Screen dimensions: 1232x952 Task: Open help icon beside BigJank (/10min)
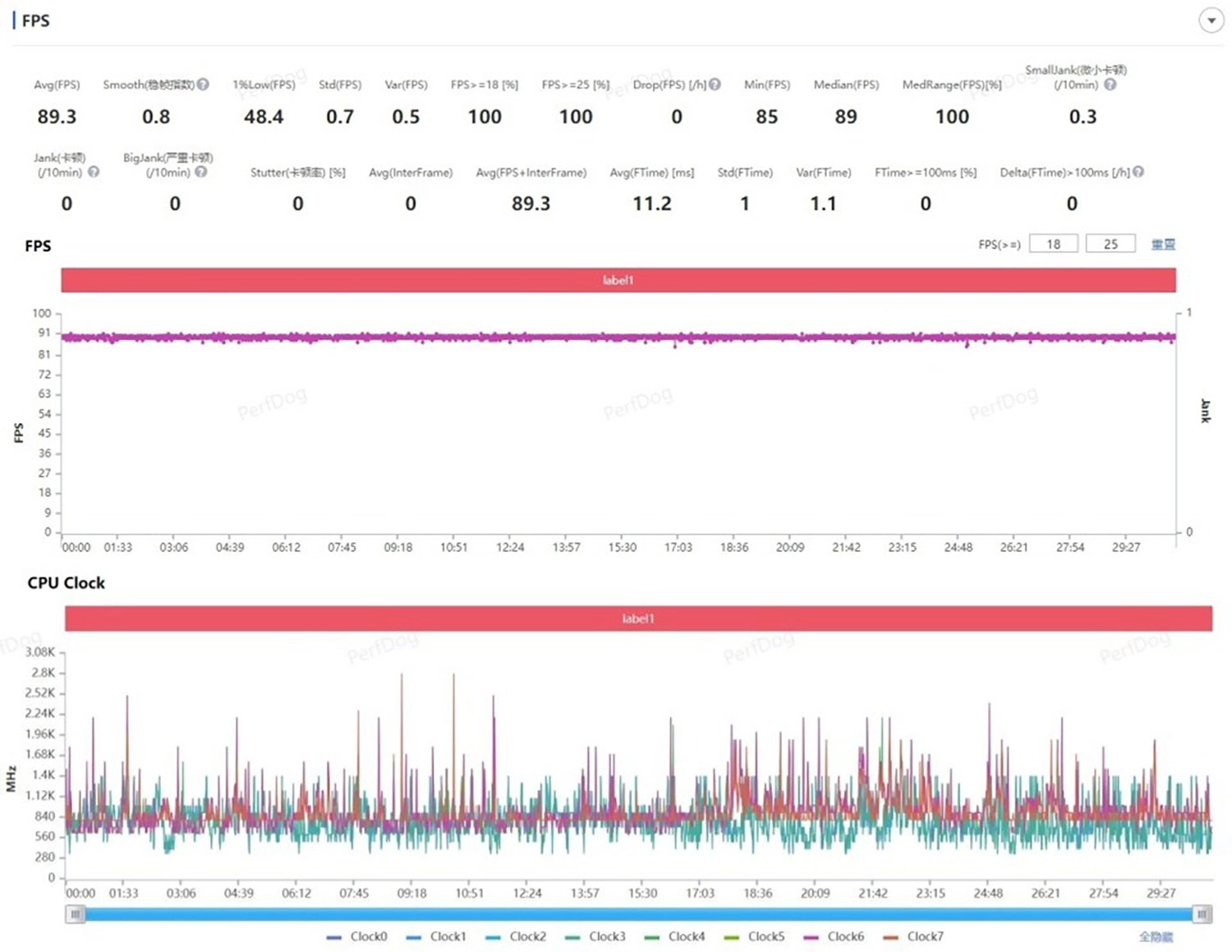tap(201, 172)
